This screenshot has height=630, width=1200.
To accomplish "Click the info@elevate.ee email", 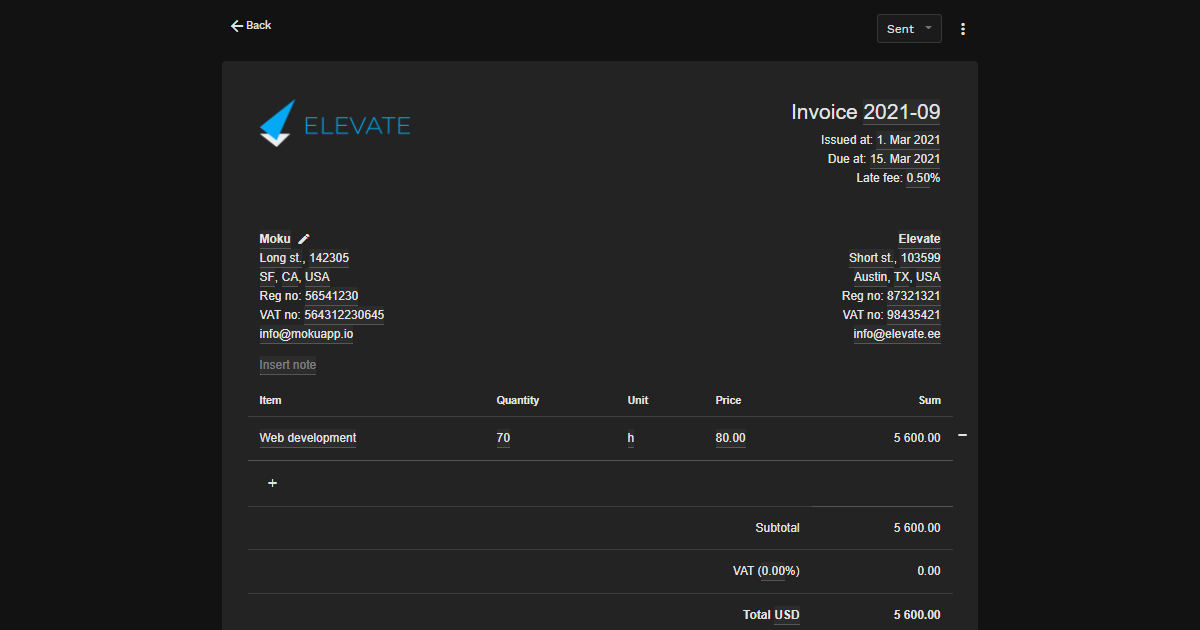I will click(x=896, y=334).
